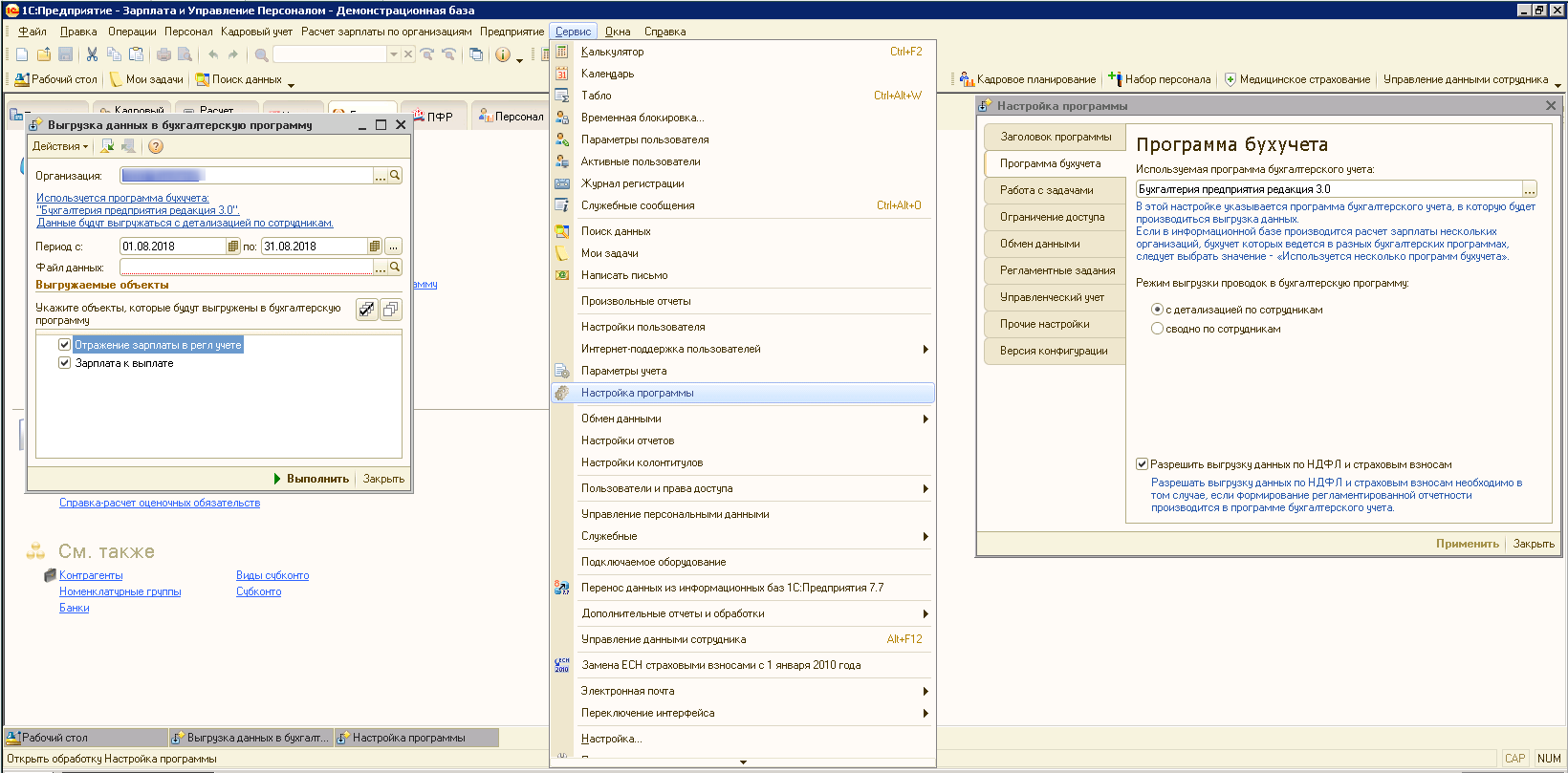Expand Интернет-поддержка пользователей submenu

[x=742, y=349]
